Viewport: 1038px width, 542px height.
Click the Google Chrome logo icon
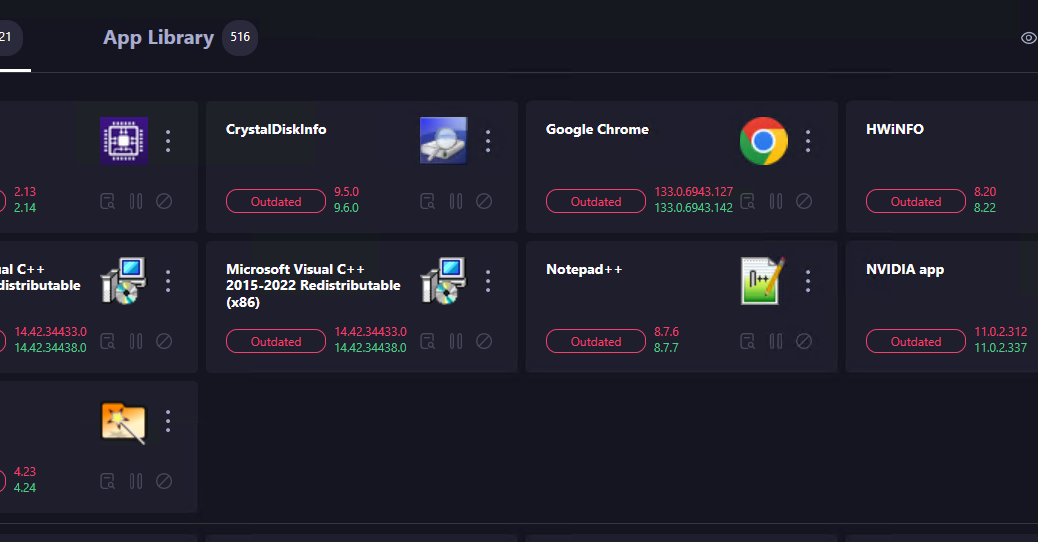click(763, 140)
